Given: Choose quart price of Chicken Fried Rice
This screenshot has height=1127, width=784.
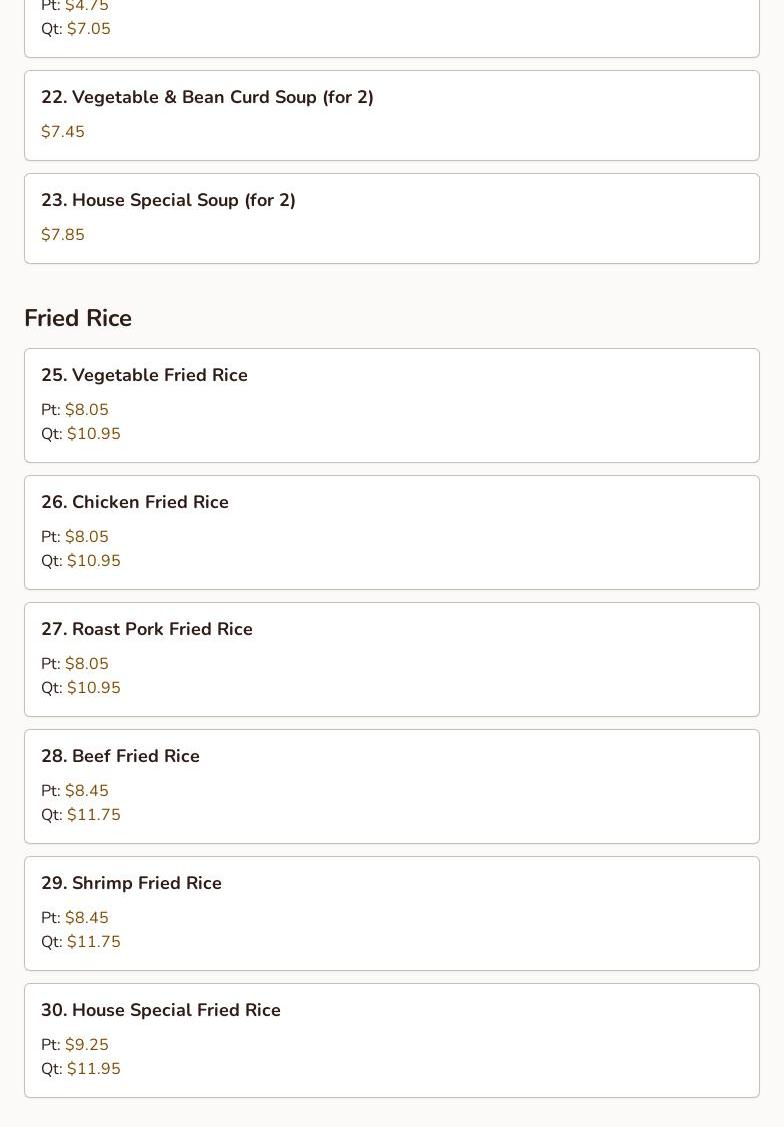Looking at the screenshot, I should click(x=93, y=561).
